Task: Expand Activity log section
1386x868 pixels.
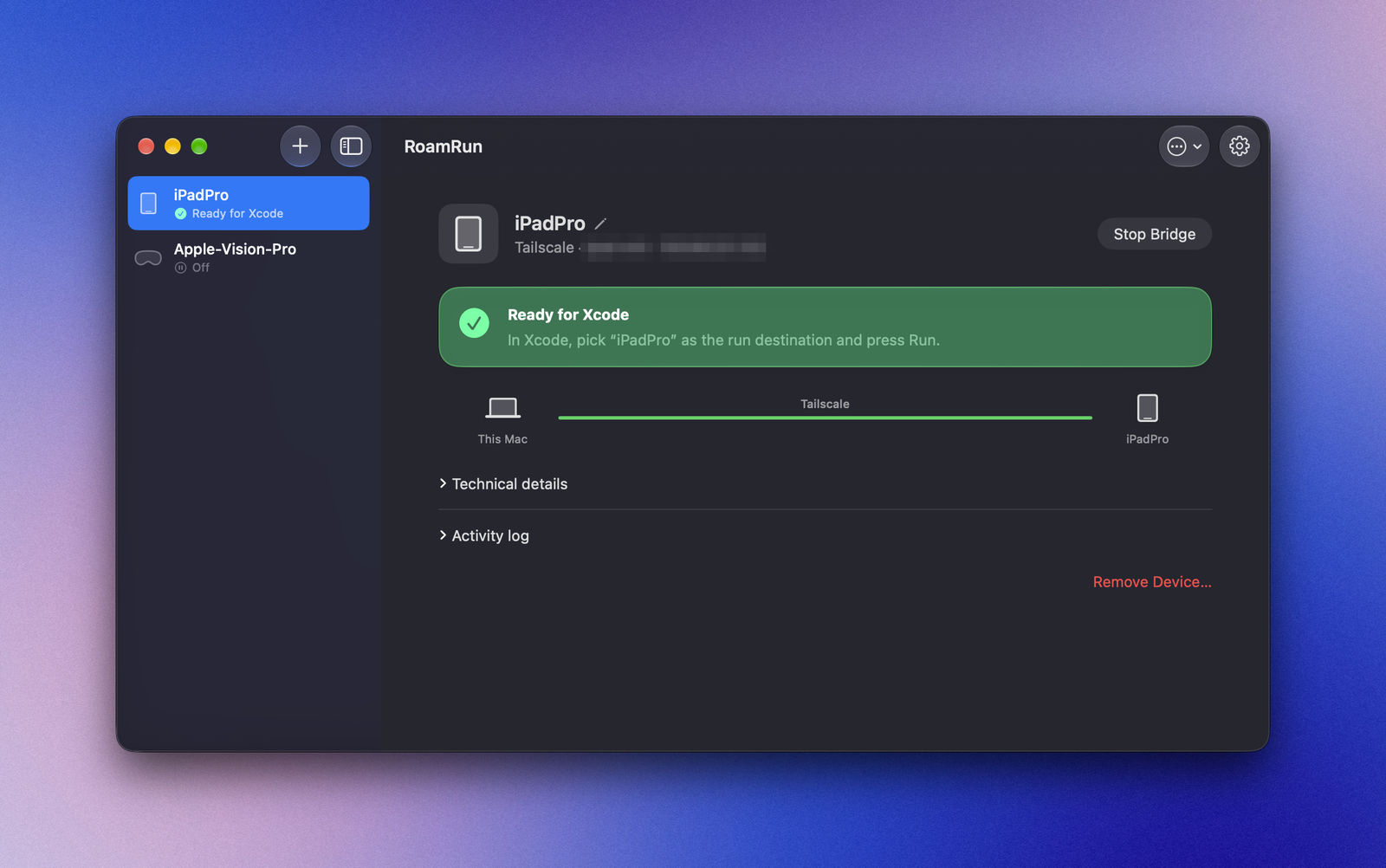Action: click(x=484, y=535)
